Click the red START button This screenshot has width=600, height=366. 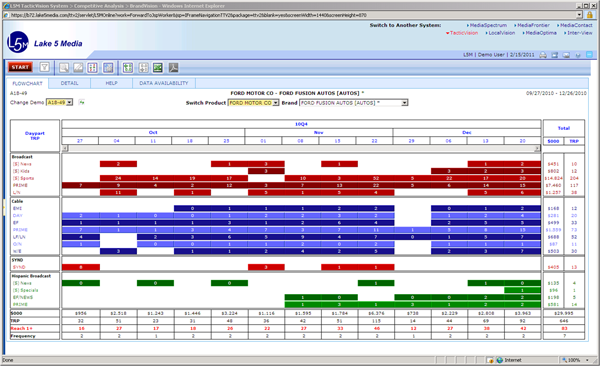click(x=20, y=67)
